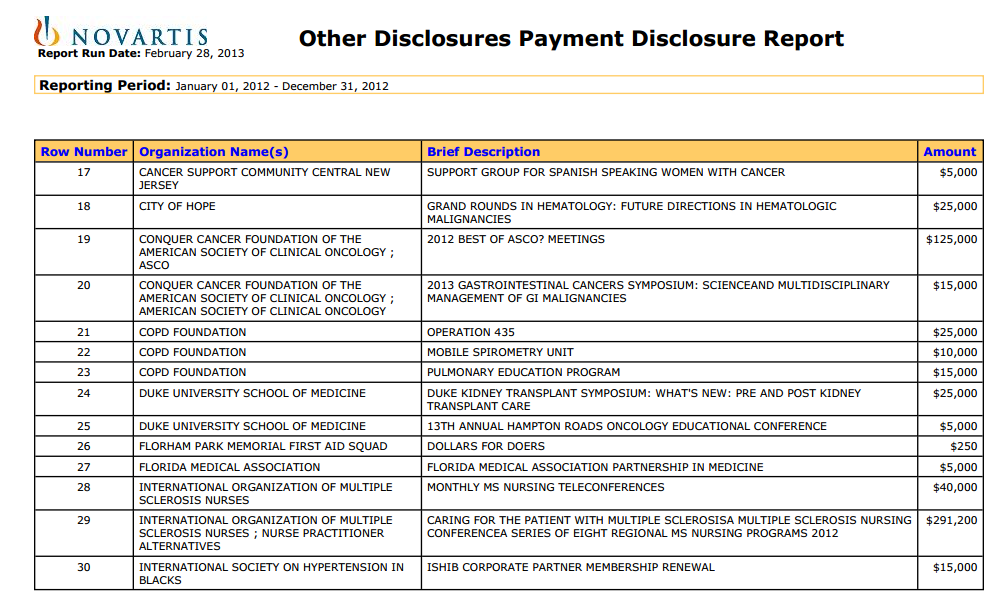
Task: Select the Florida Medical Association organization cell
Action: tap(277, 467)
